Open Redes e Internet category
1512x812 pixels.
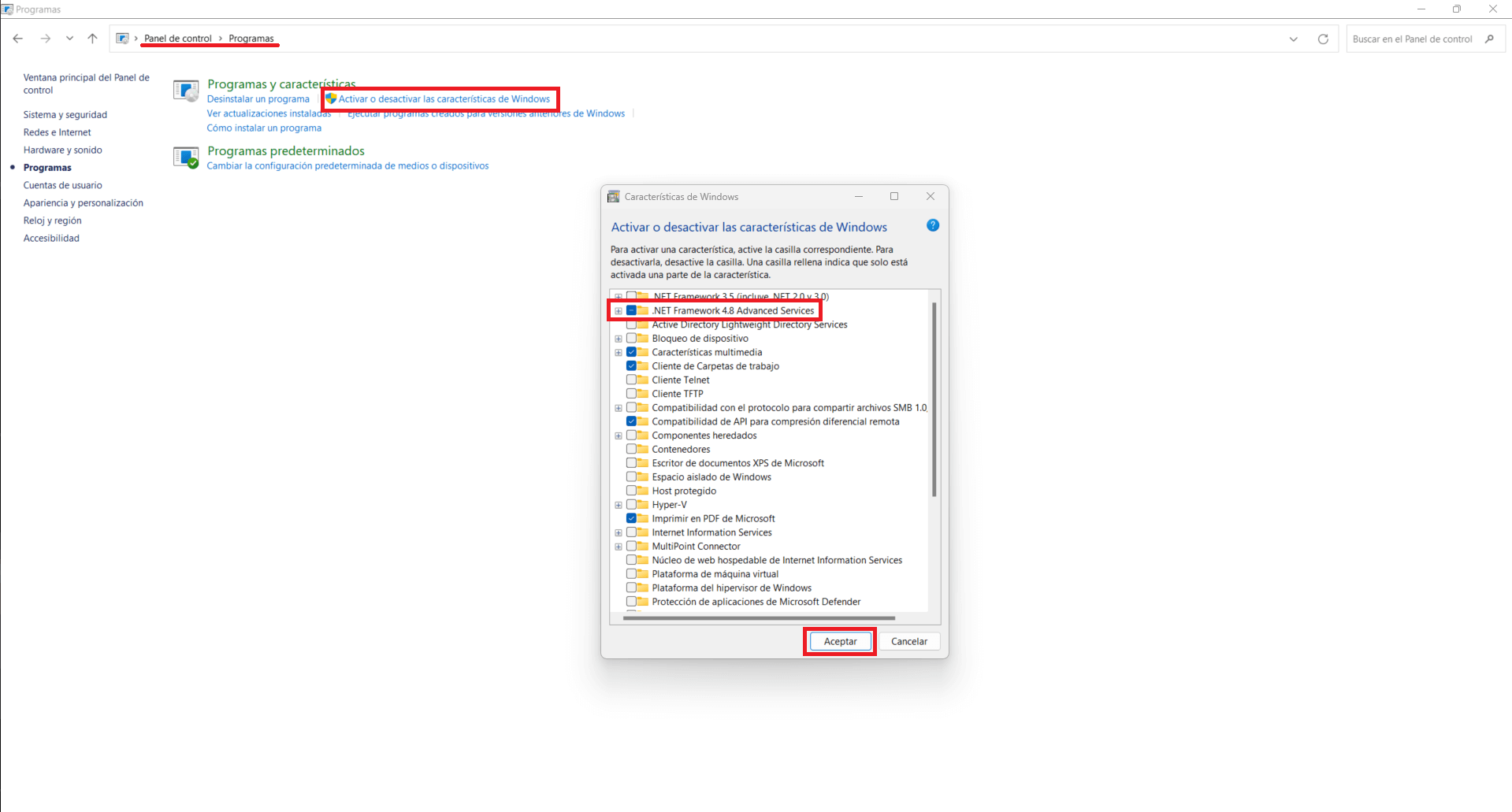58,132
